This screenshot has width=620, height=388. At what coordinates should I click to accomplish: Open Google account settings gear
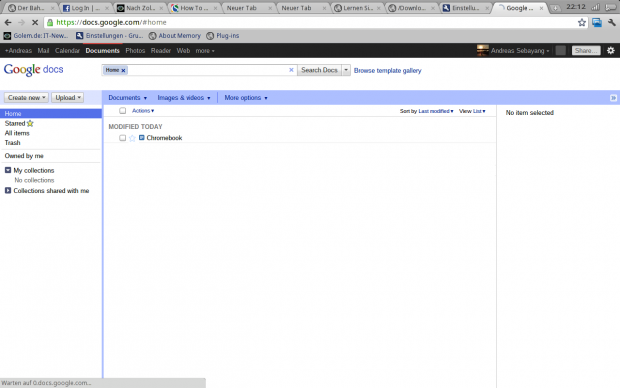611,51
